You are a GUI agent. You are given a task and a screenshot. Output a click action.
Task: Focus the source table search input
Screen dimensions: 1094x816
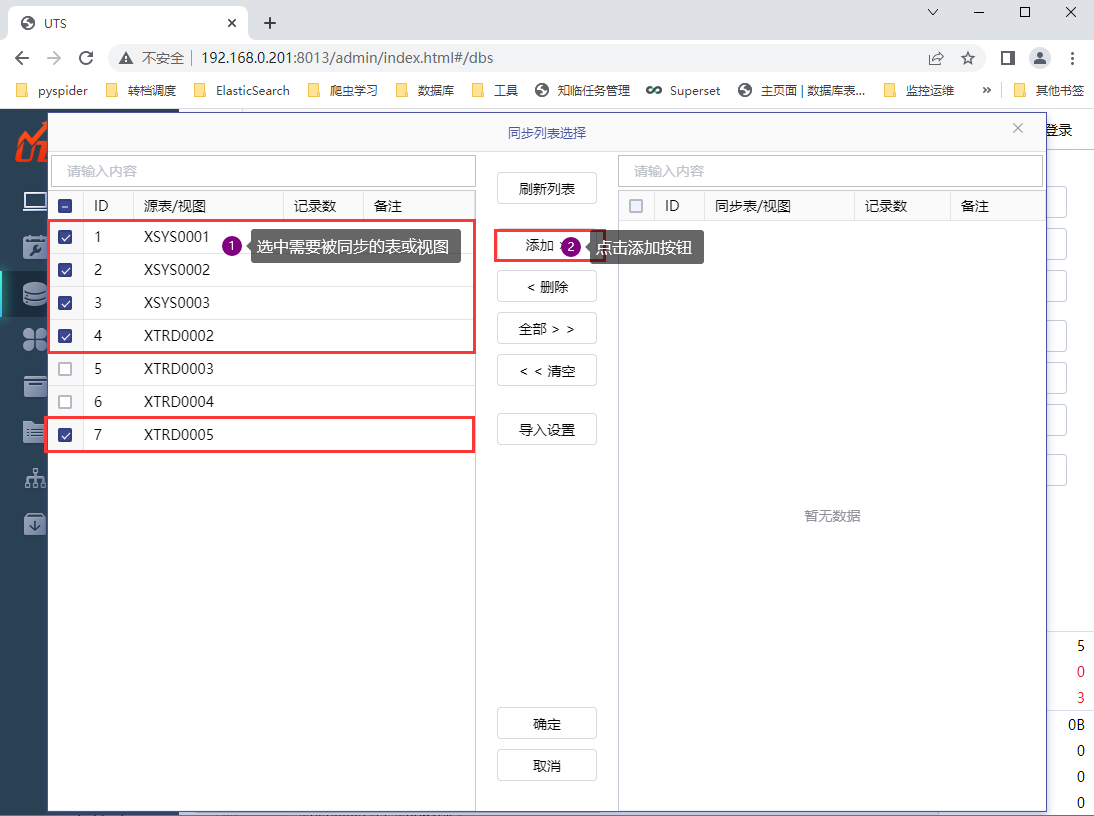click(x=263, y=171)
